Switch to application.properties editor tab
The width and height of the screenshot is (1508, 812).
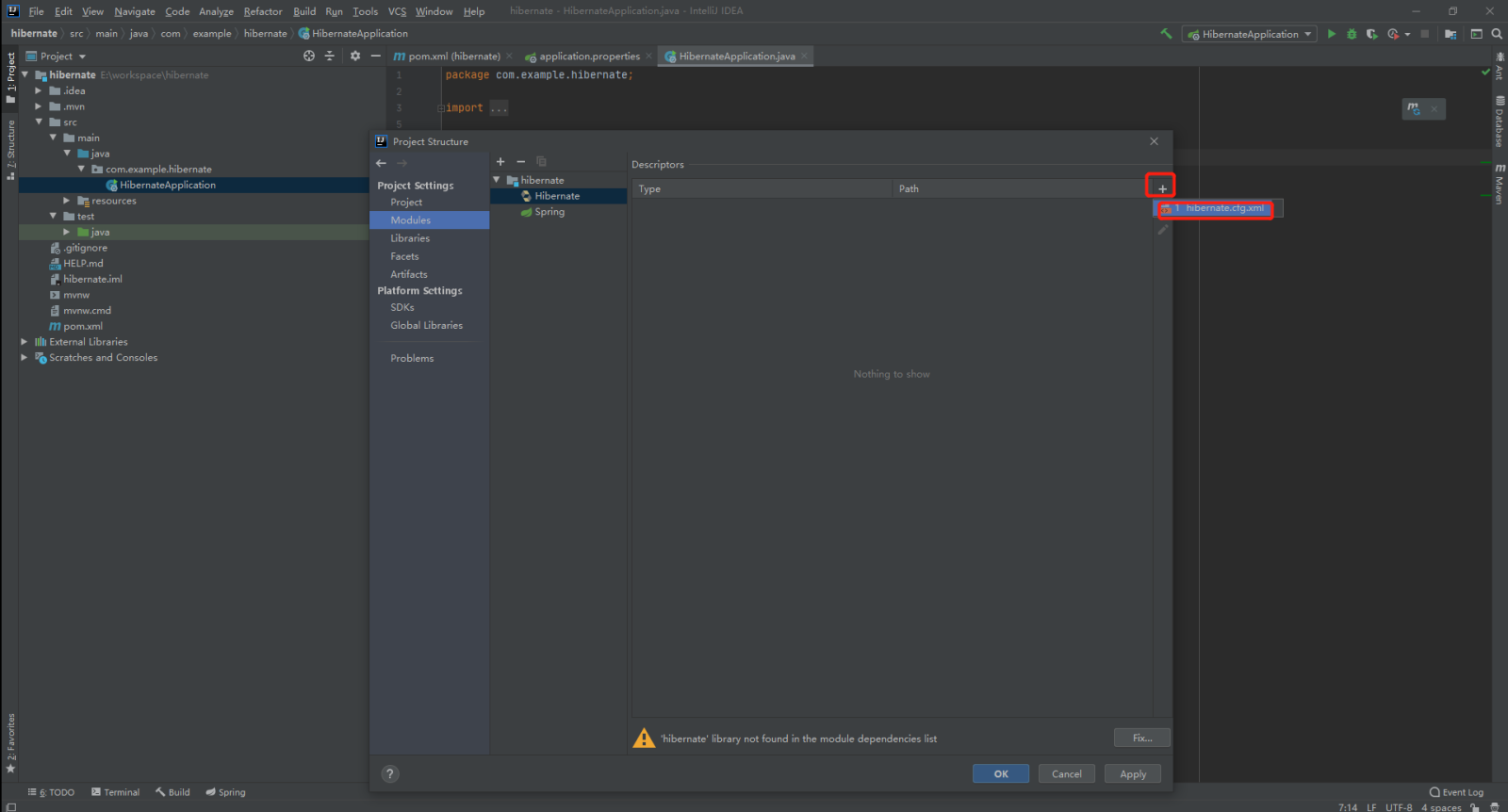588,57
